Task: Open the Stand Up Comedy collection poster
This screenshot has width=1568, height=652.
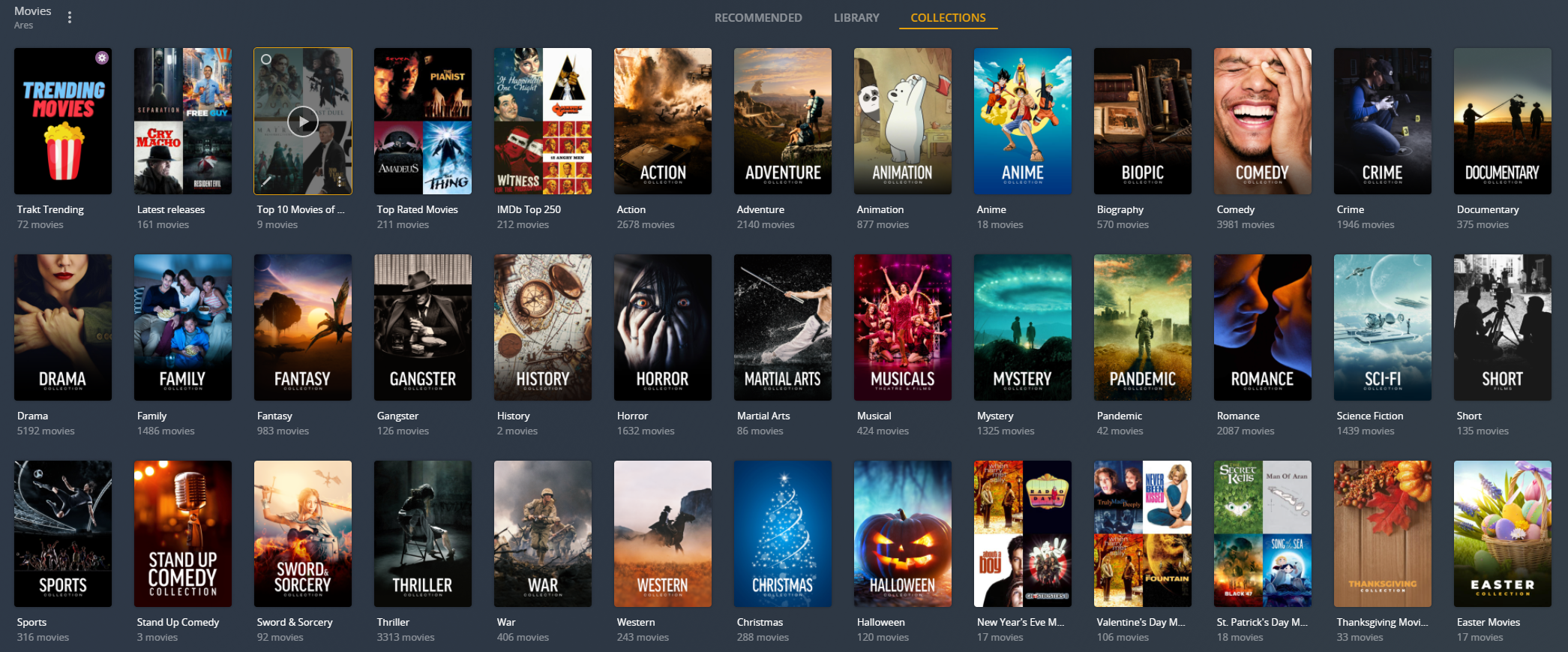Action: 182,533
